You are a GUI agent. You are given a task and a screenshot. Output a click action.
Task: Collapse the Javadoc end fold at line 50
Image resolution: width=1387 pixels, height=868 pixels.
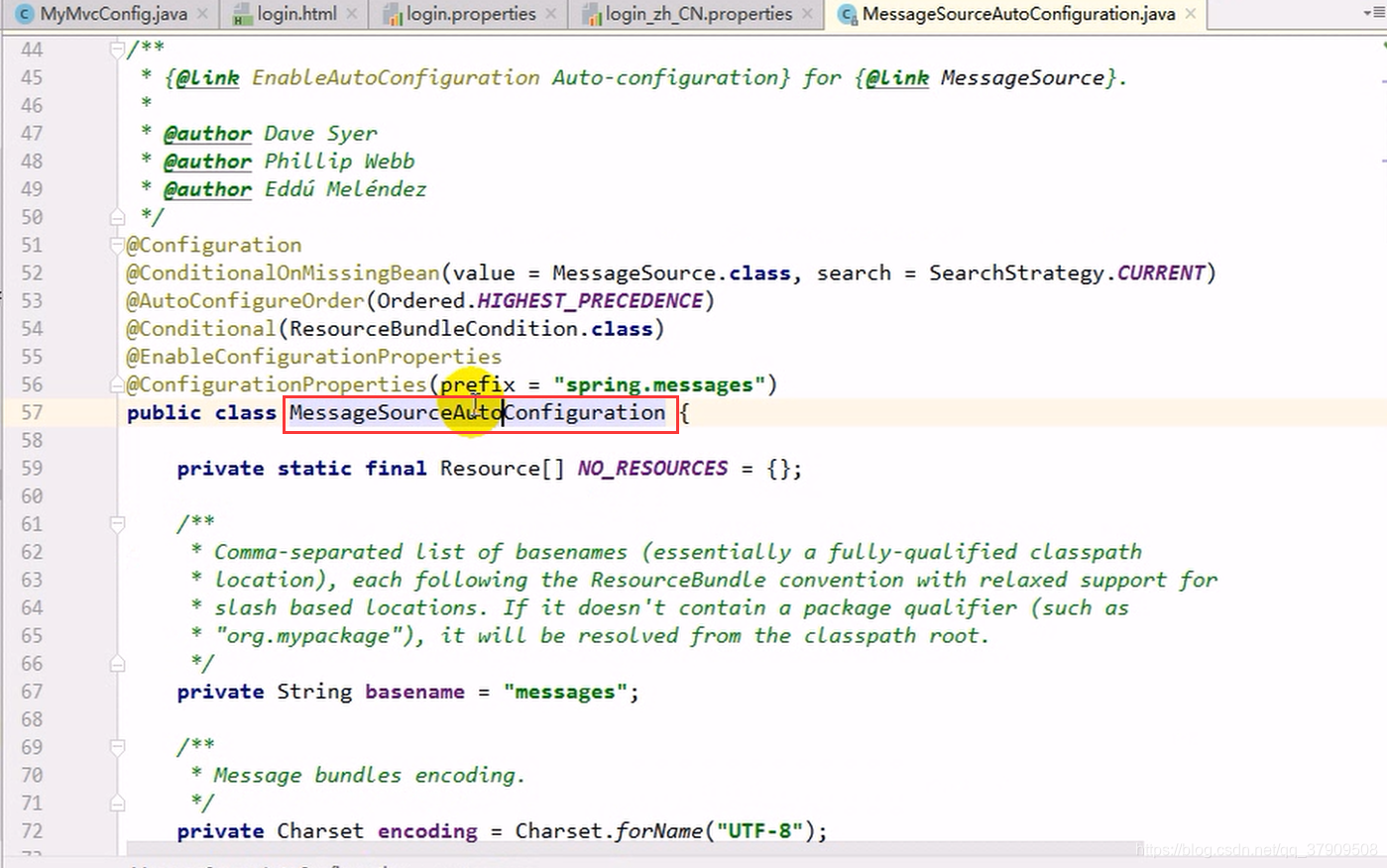(117, 216)
